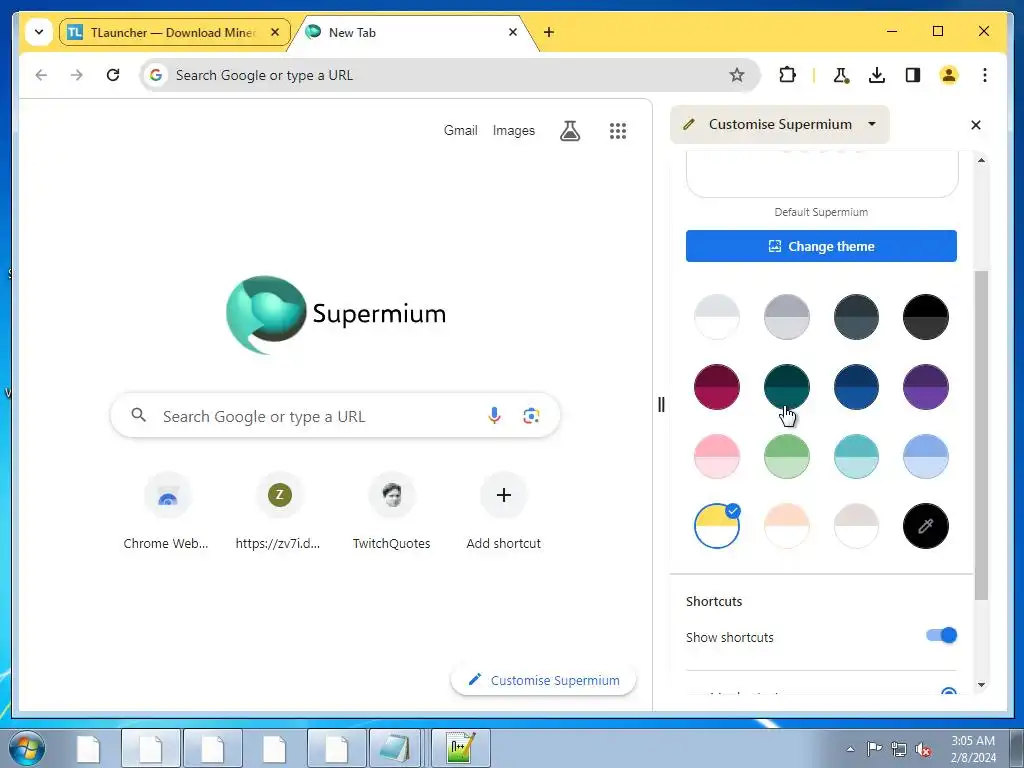The width and height of the screenshot is (1024, 768).
Task: Start voice search with microphone icon
Action: pyautogui.click(x=494, y=415)
